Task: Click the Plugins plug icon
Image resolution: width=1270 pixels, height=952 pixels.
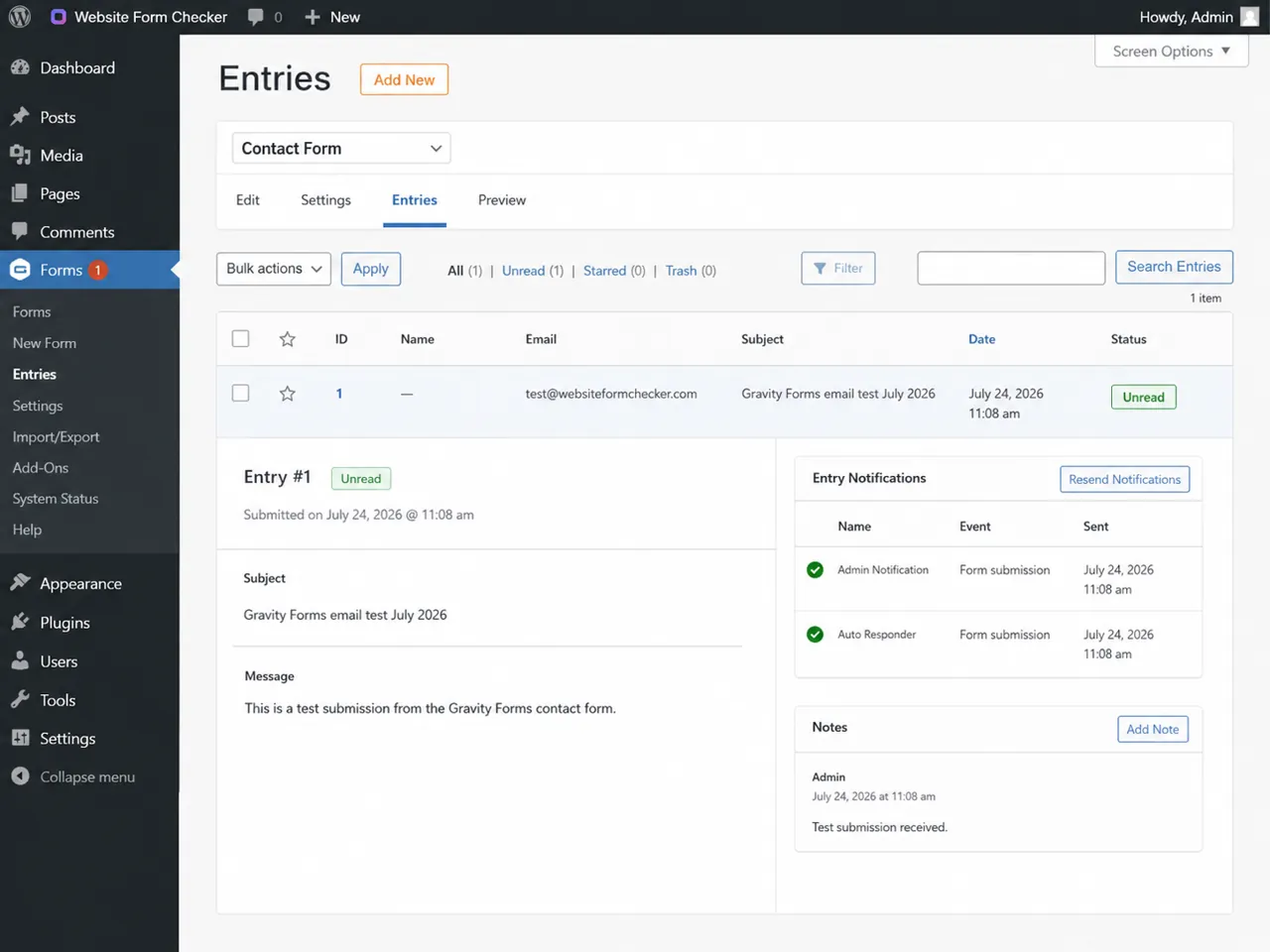Action: point(20,622)
